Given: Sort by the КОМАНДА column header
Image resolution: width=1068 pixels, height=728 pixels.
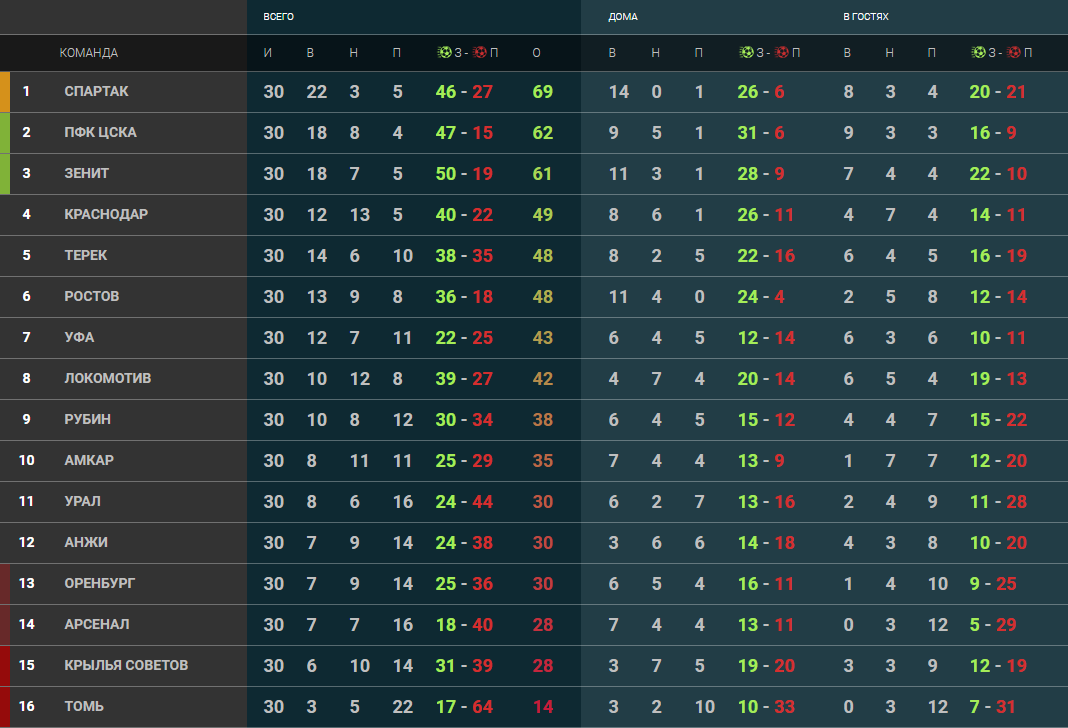Looking at the screenshot, I should (88, 53).
